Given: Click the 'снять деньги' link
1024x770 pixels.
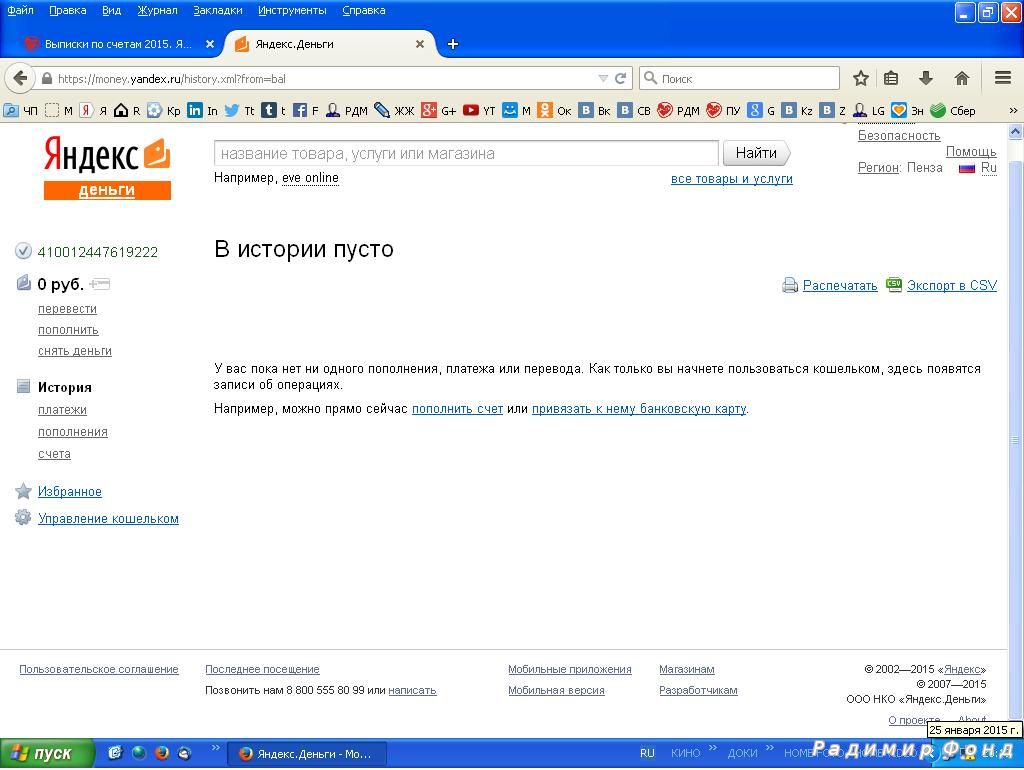Looking at the screenshot, I should click(75, 351).
